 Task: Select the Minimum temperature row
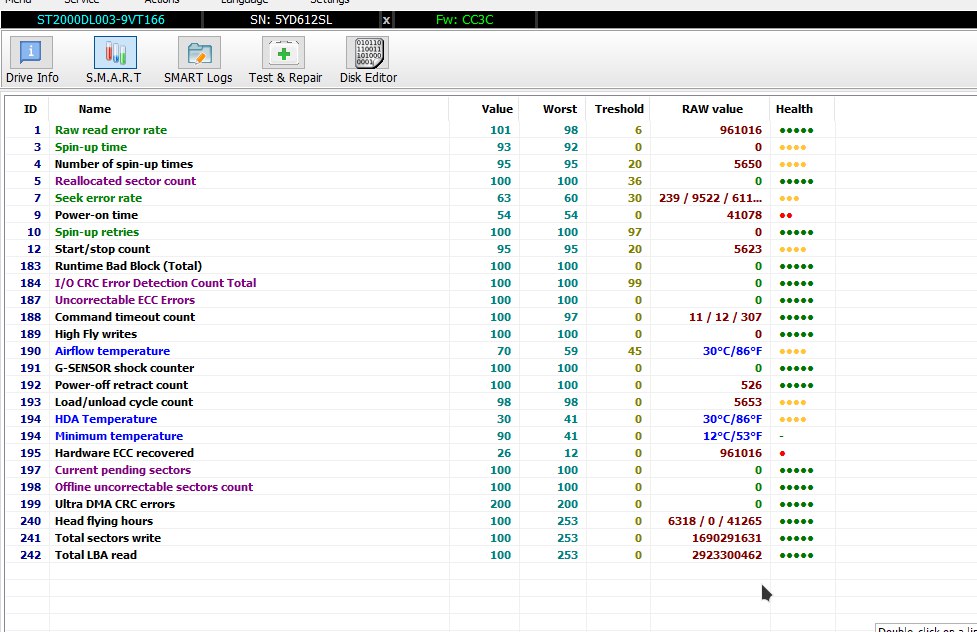click(x=420, y=436)
